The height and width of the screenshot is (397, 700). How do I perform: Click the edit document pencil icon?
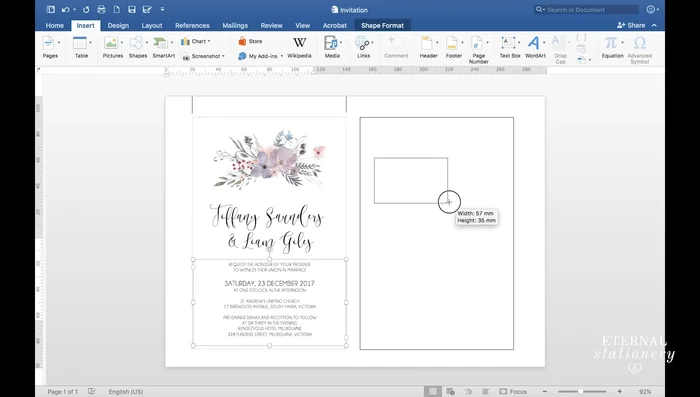pyautogui.click(x=147, y=9)
